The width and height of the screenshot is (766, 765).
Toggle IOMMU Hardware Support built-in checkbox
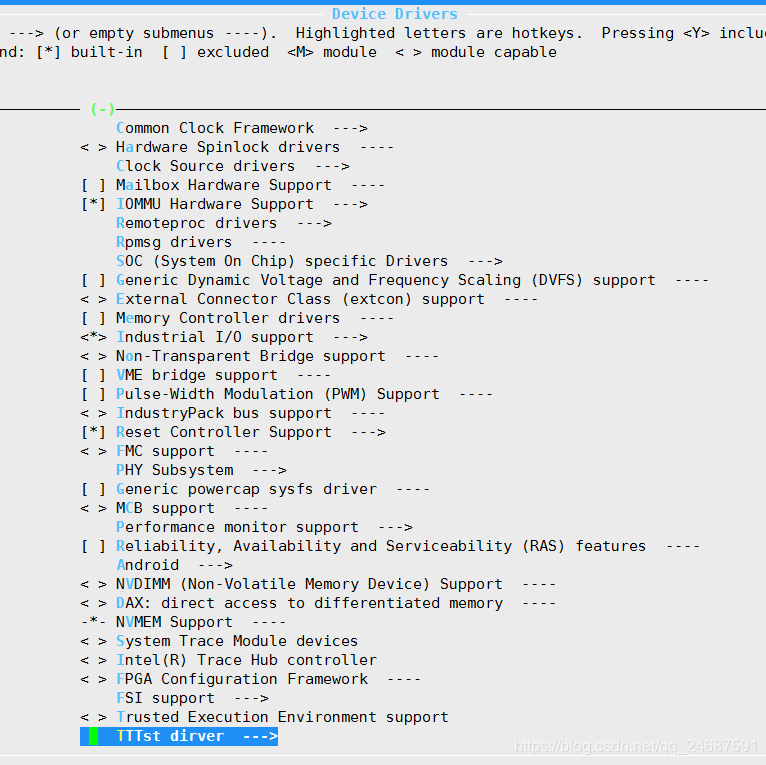pyautogui.click(x=93, y=204)
